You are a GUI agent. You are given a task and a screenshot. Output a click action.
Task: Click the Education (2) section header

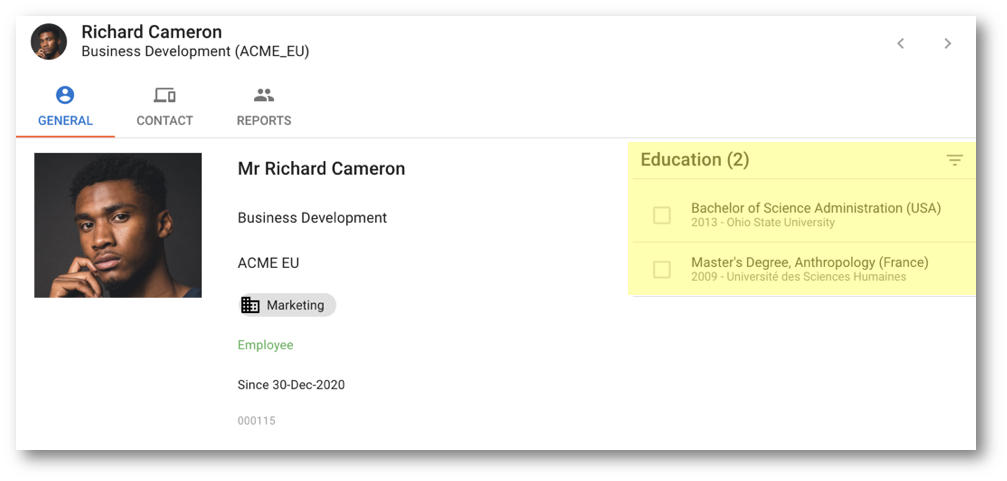click(x=695, y=160)
